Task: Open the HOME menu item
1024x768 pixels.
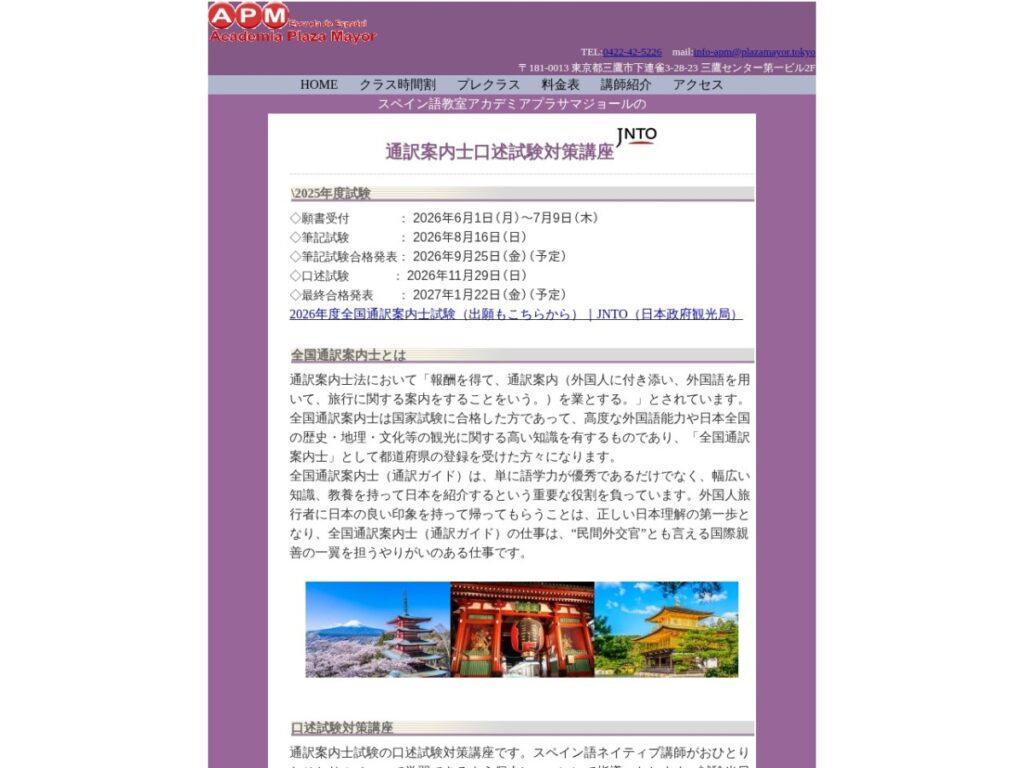Action: click(319, 85)
